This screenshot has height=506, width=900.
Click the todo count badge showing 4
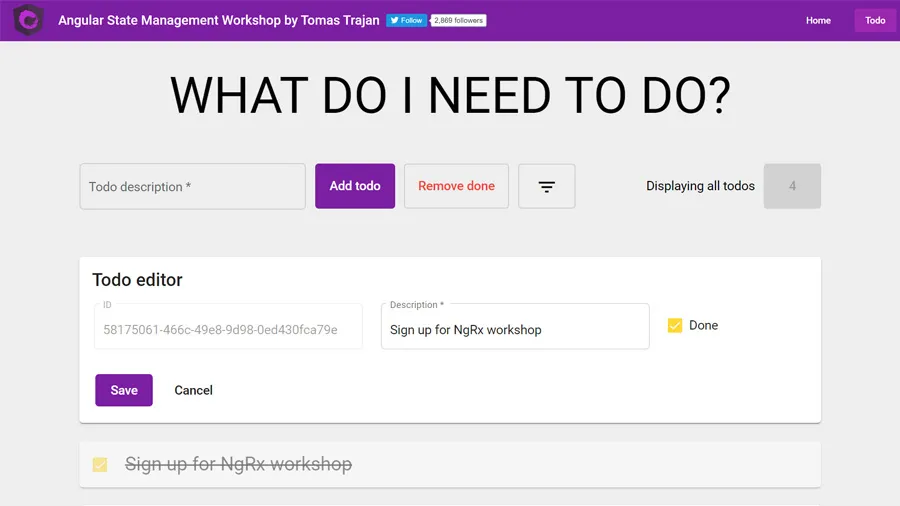tap(792, 186)
